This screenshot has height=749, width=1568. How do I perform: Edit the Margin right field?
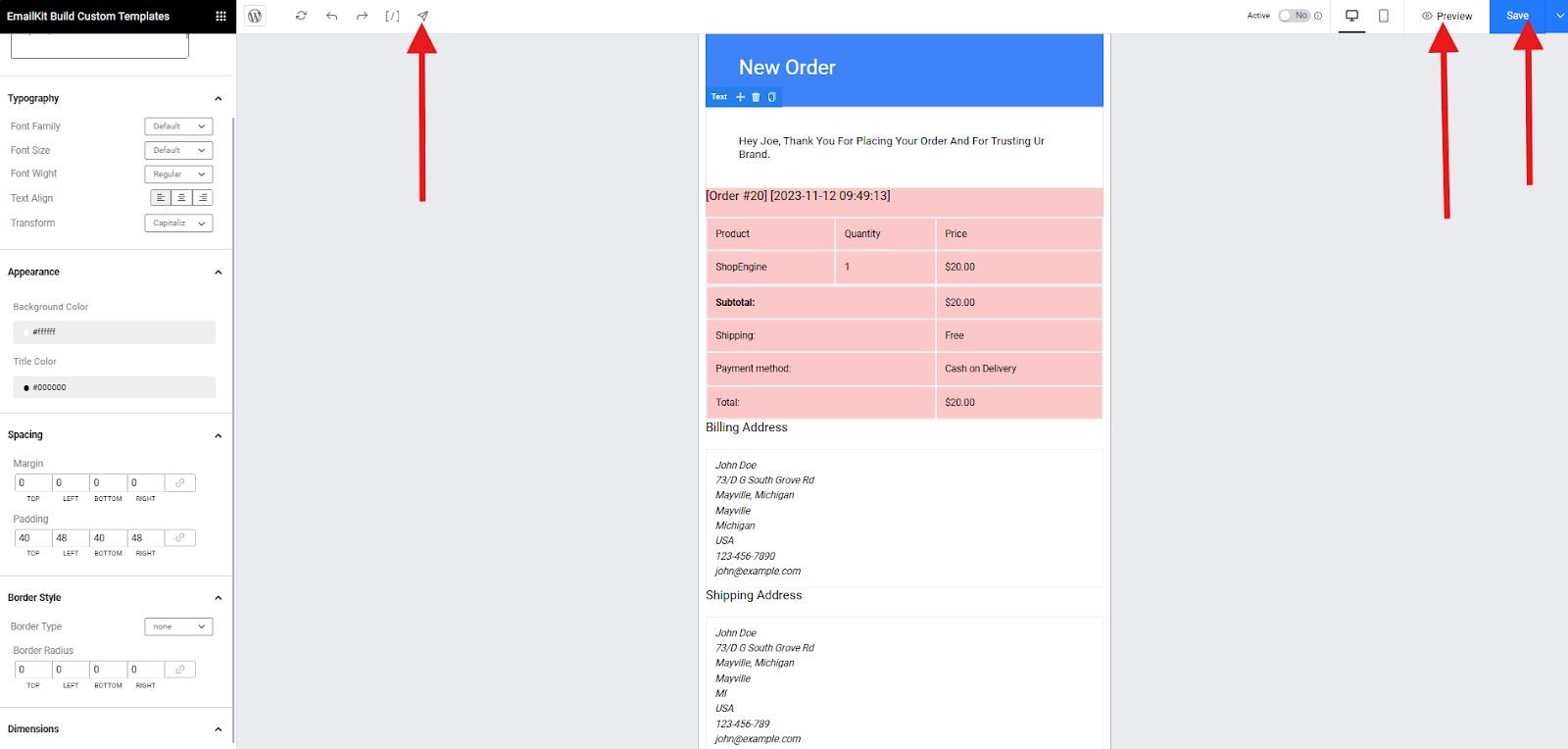pyautogui.click(x=146, y=482)
